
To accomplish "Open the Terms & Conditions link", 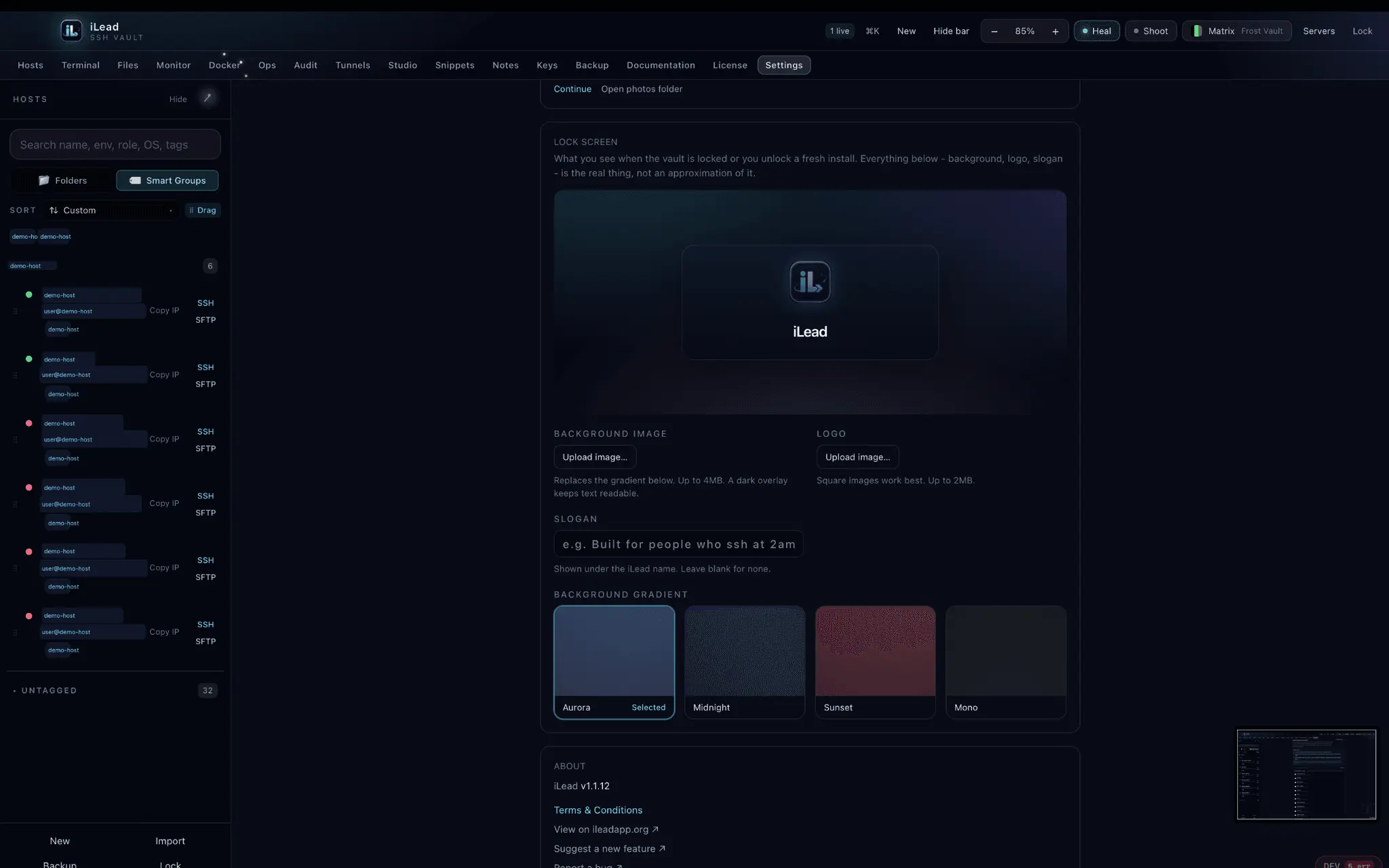I will (598, 810).
